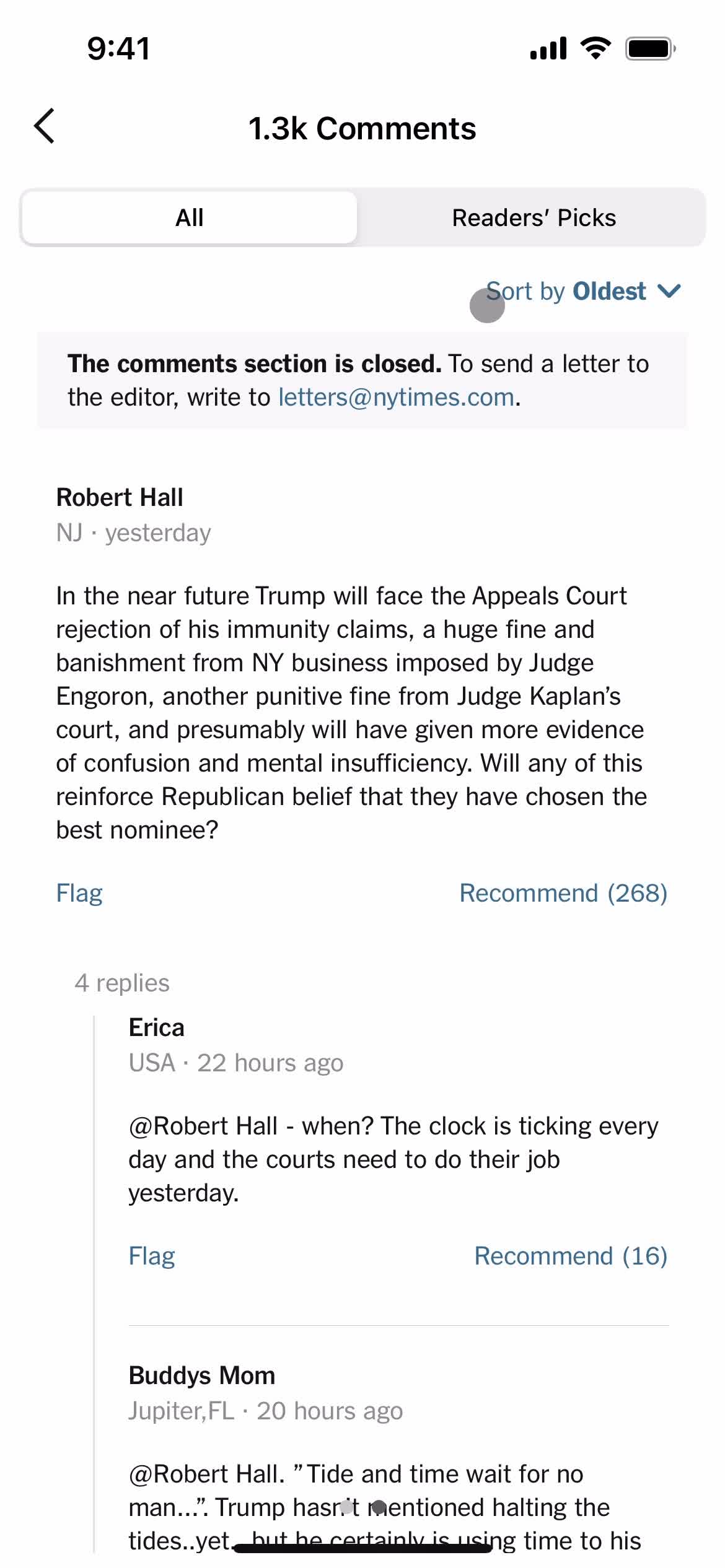
Task: Tap the battery status icon
Action: click(651, 48)
